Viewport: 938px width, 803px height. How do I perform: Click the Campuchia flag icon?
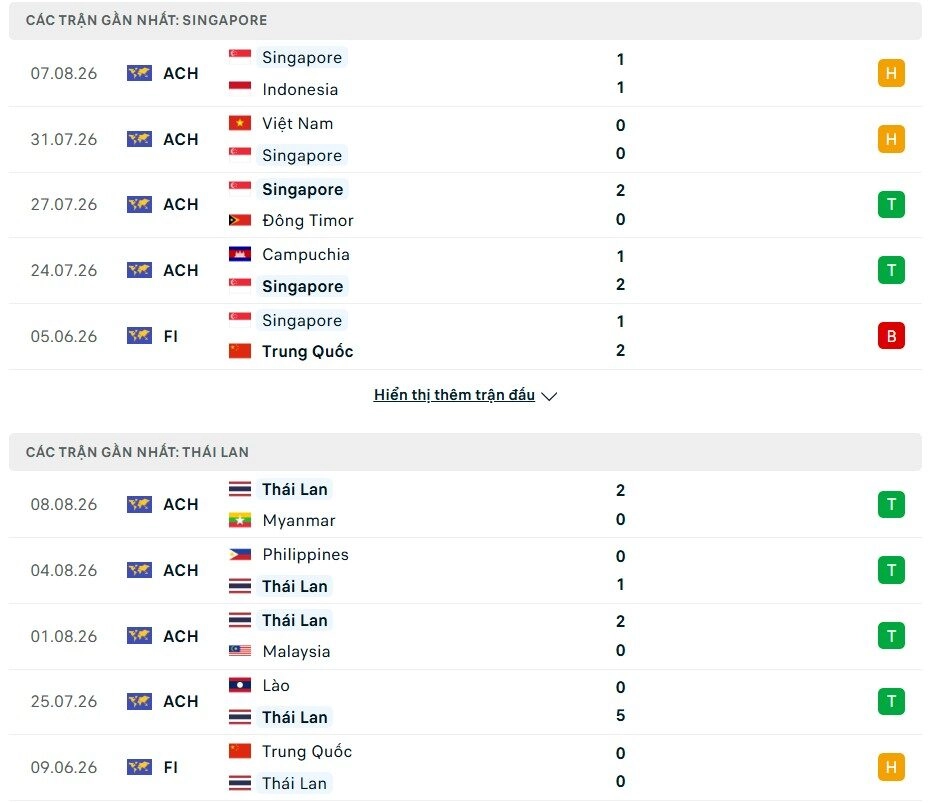click(240, 254)
